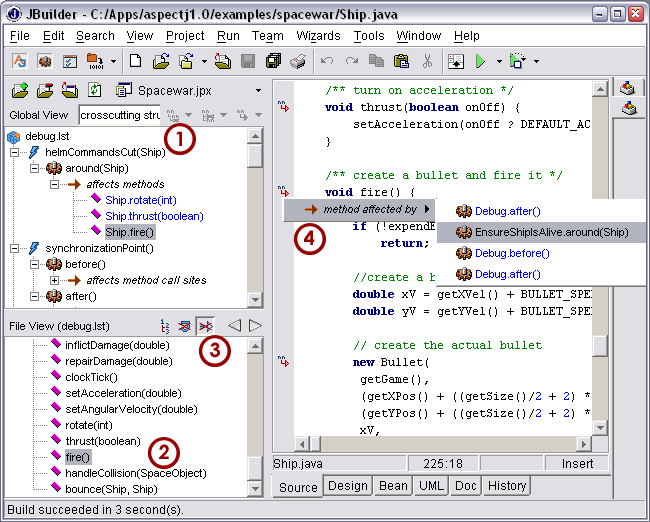Viewport: 650px width, 522px height.
Task: Switch to the UML tab
Action: (432, 486)
